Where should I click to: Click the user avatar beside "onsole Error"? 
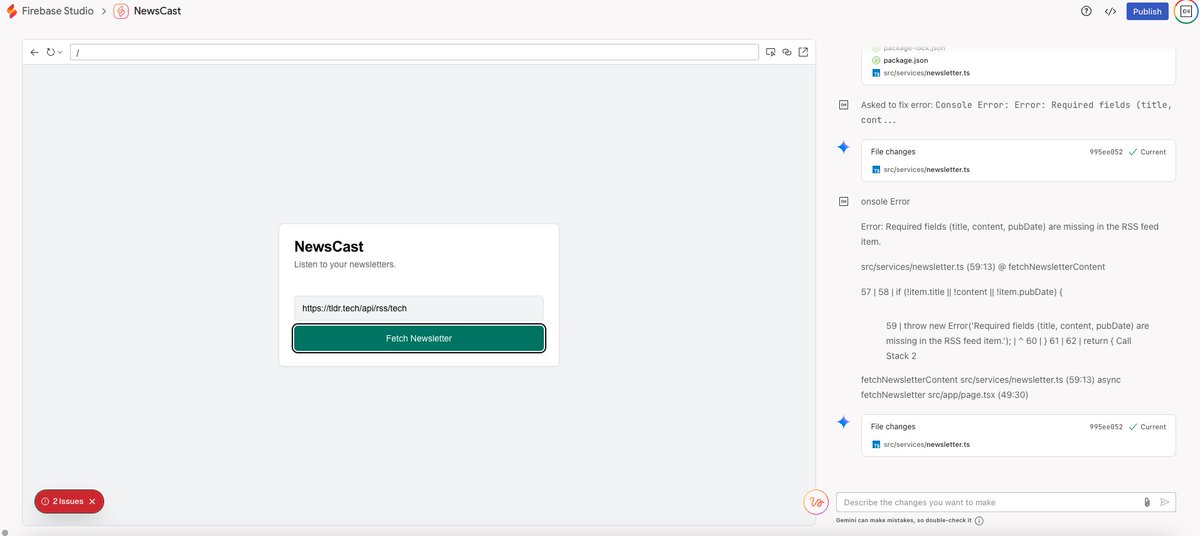843,201
